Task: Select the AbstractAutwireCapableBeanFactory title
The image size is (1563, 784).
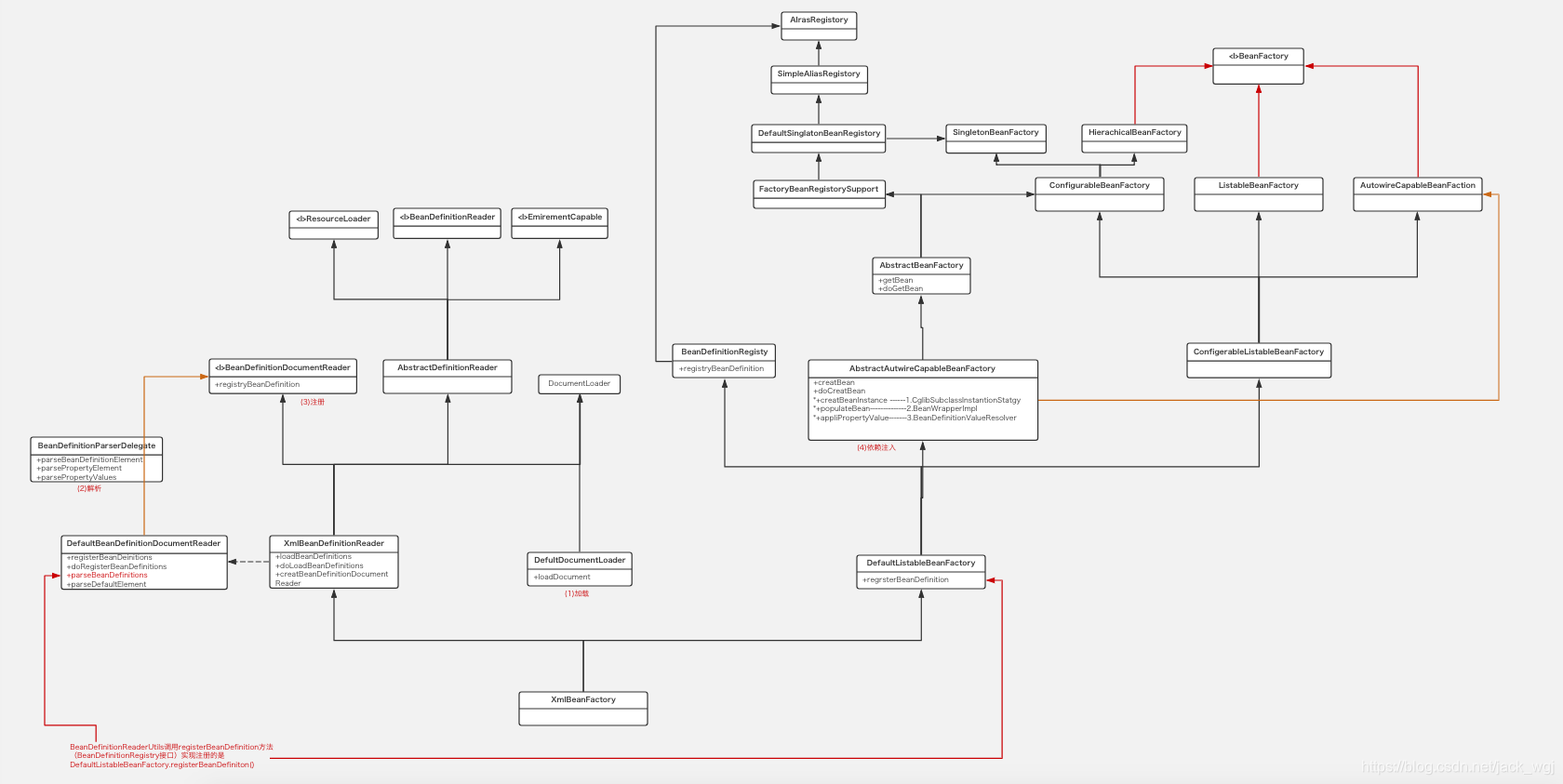Action: pos(922,368)
